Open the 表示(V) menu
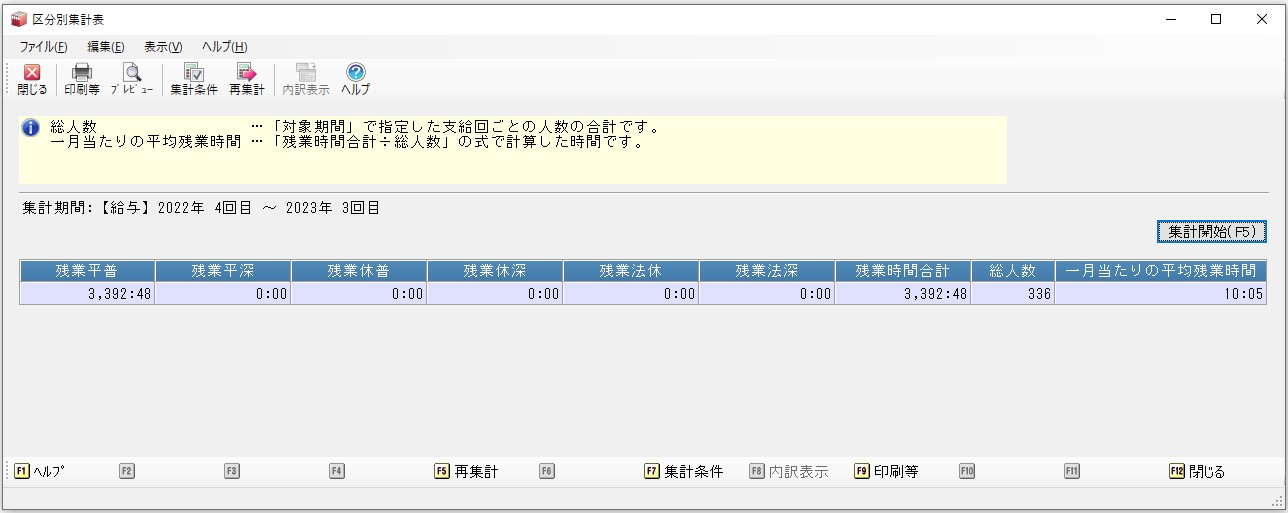1288x513 pixels. click(163, 47)
